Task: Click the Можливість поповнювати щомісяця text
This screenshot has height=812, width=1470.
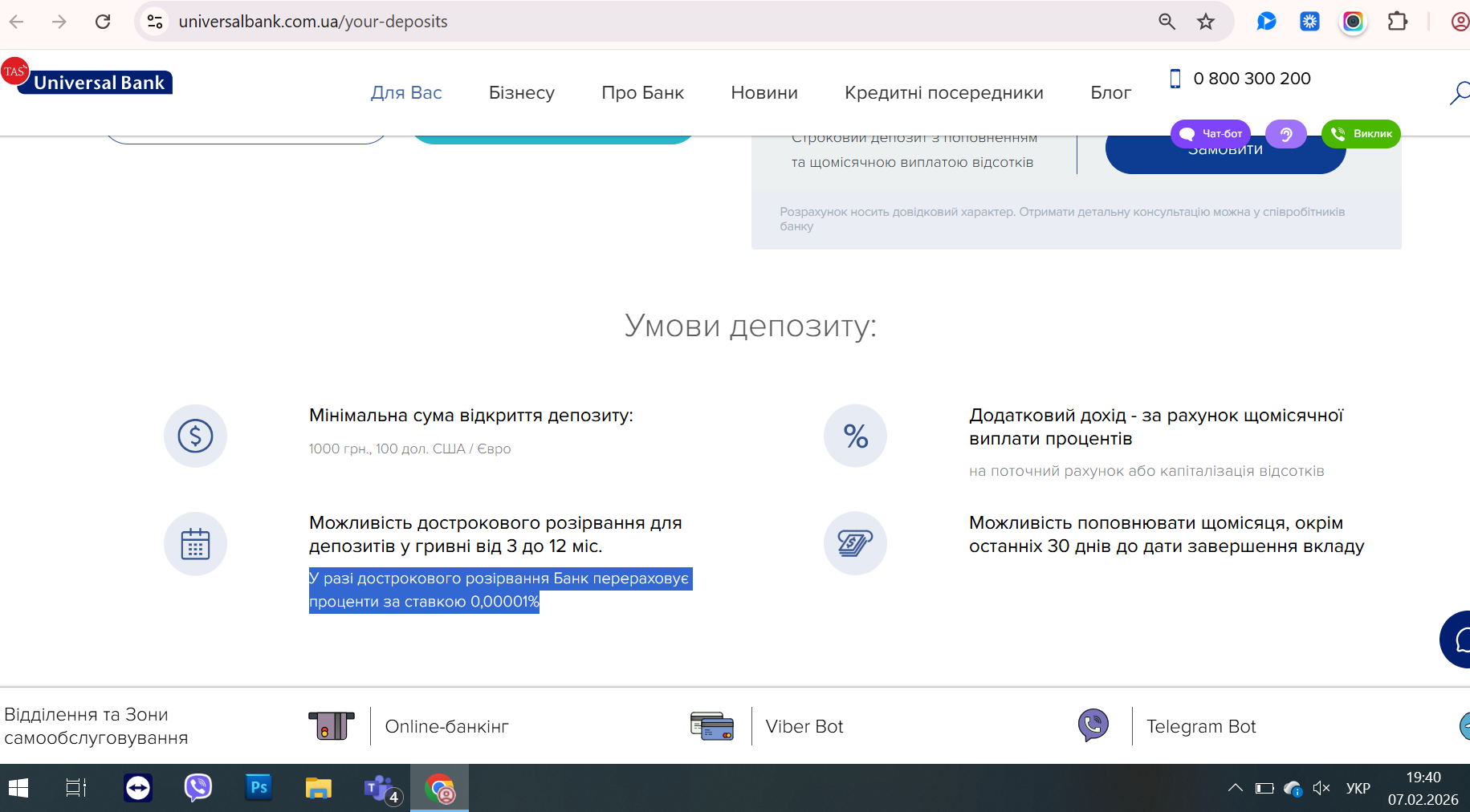Action: (x=1167, y=534)
